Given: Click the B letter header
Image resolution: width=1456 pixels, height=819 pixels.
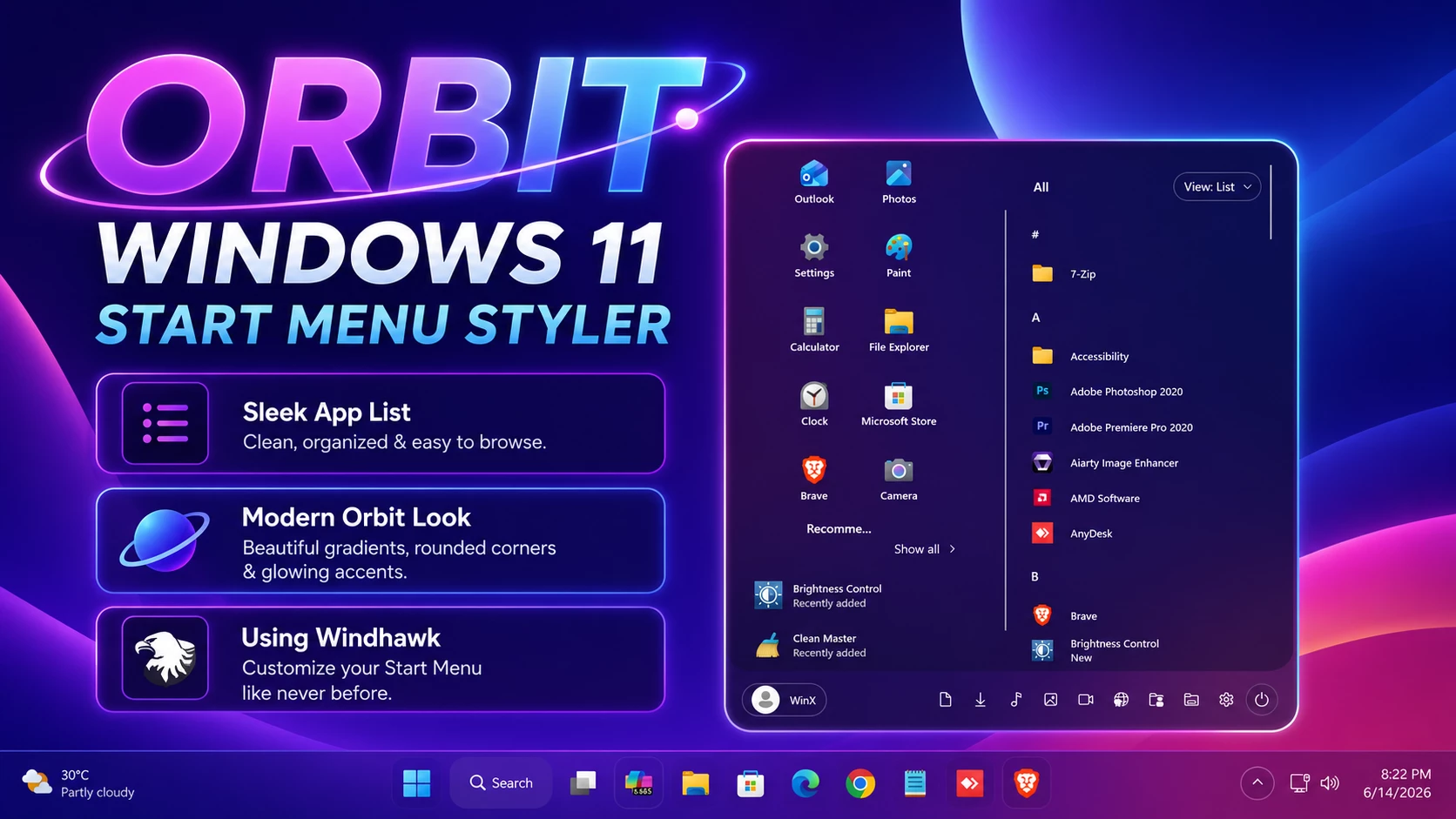Looking at the screenshot, I should click(1035, 576).
